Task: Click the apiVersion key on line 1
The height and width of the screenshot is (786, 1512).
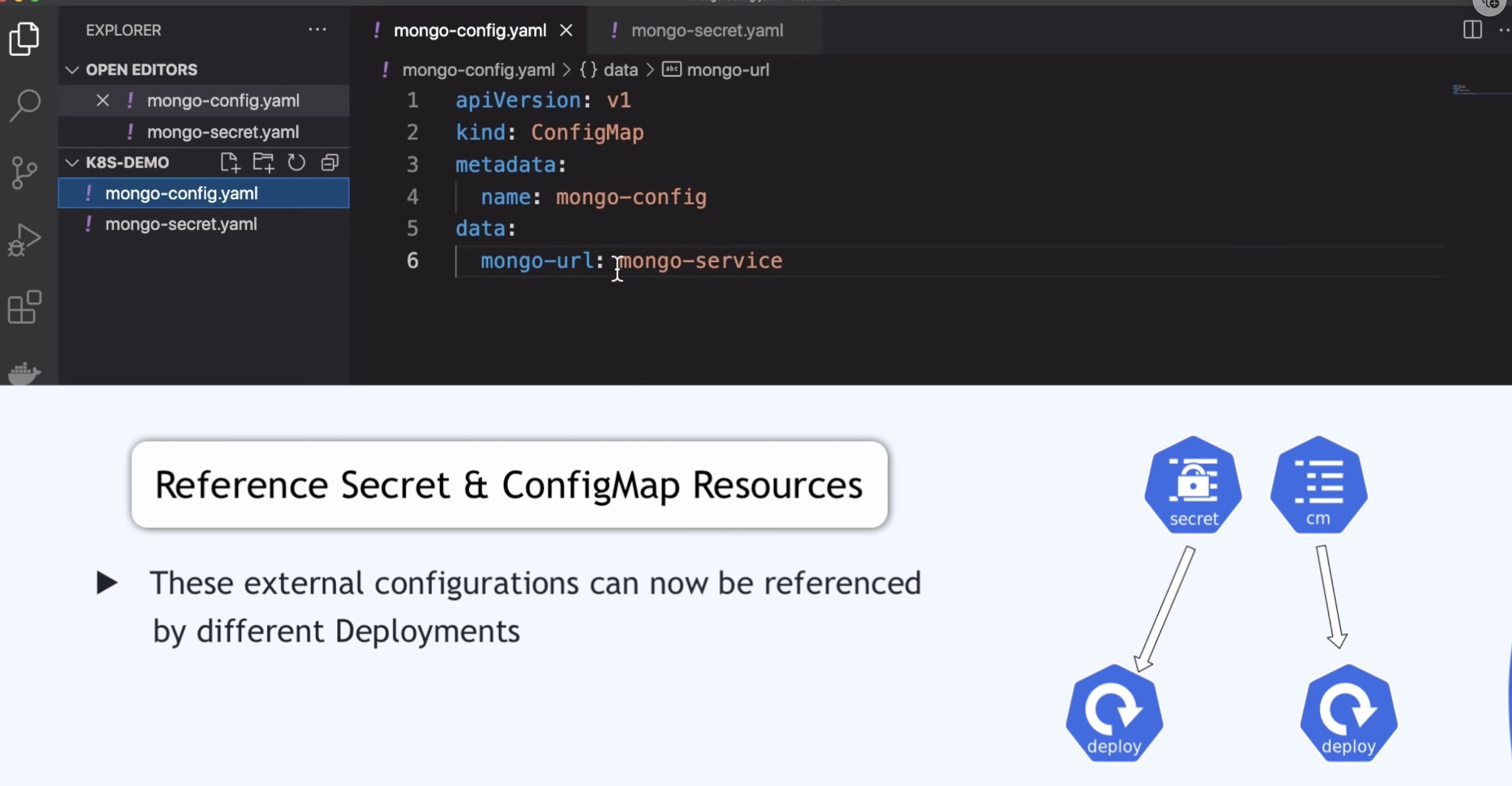Action: (x=518, y=101)
